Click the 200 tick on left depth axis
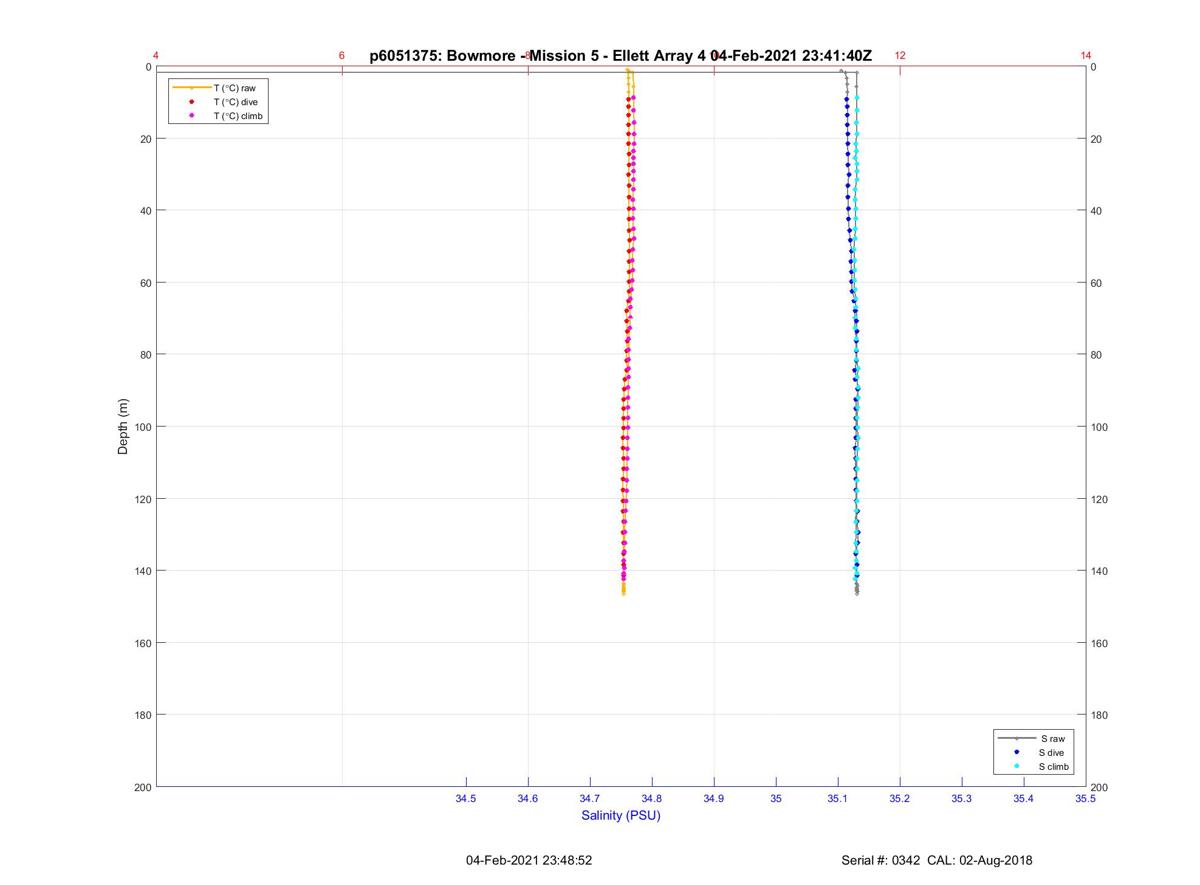 [142, 787]
